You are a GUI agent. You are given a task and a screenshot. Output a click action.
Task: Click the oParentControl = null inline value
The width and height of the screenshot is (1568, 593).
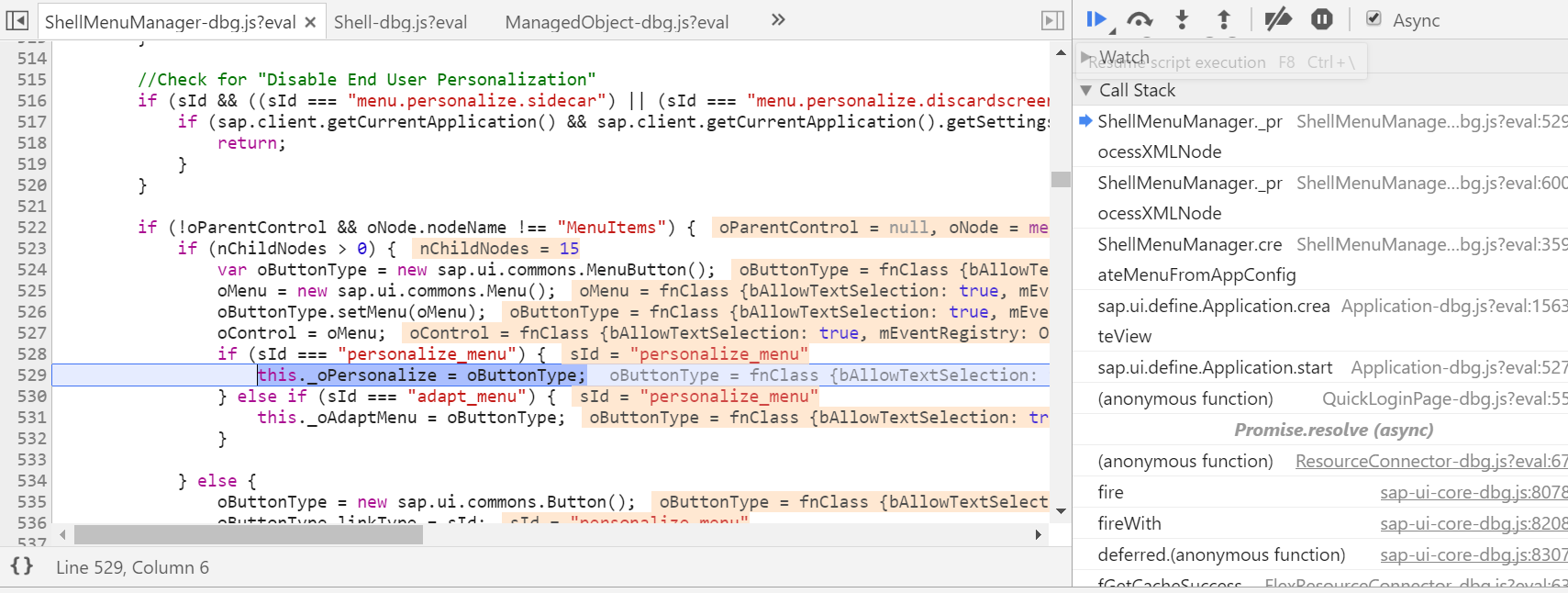click(x=823, y=227)
